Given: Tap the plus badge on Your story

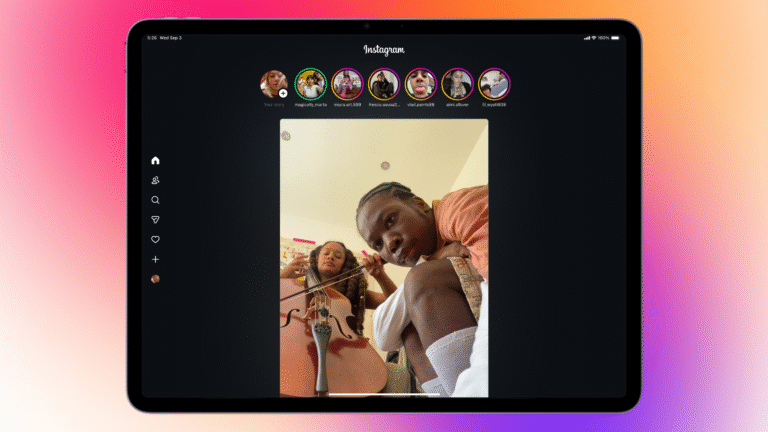Looking at the screenshot, I should tap(283, 93).
